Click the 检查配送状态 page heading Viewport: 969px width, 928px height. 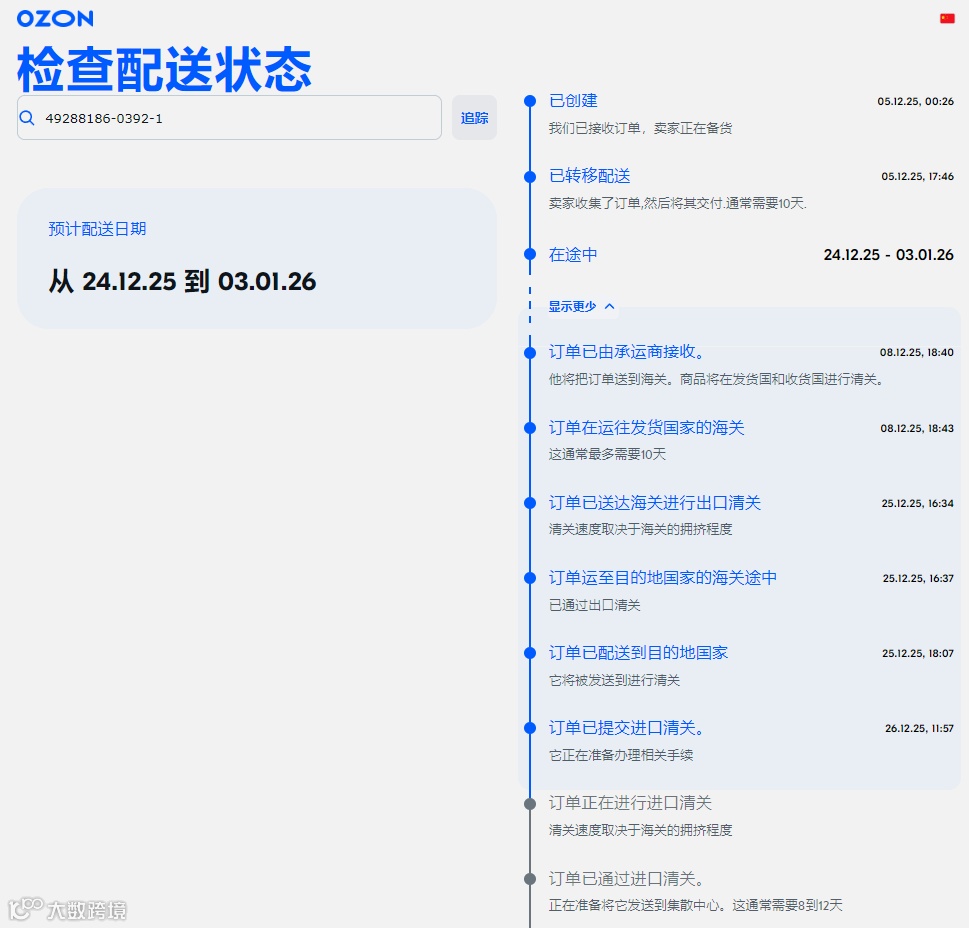point(164,69)
